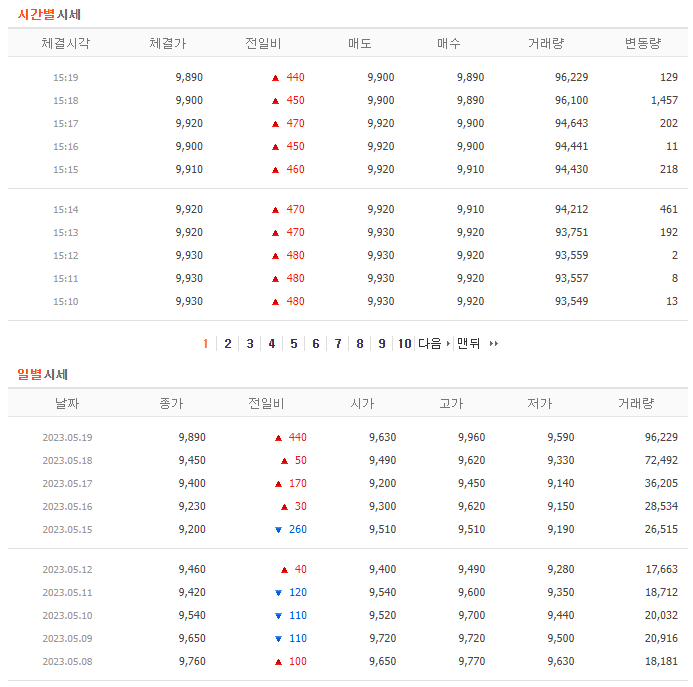Click the blue 260 decline value

tap(297, 529)
